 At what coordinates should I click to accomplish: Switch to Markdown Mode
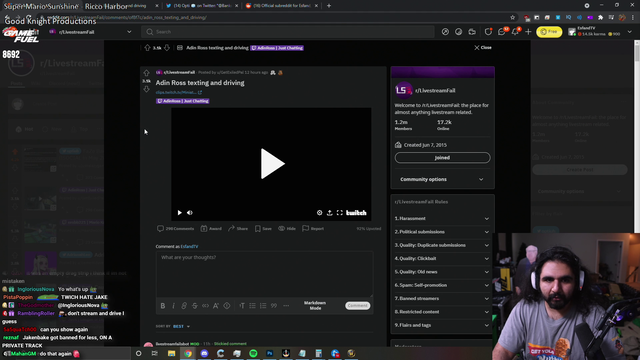tap(315, 305)
